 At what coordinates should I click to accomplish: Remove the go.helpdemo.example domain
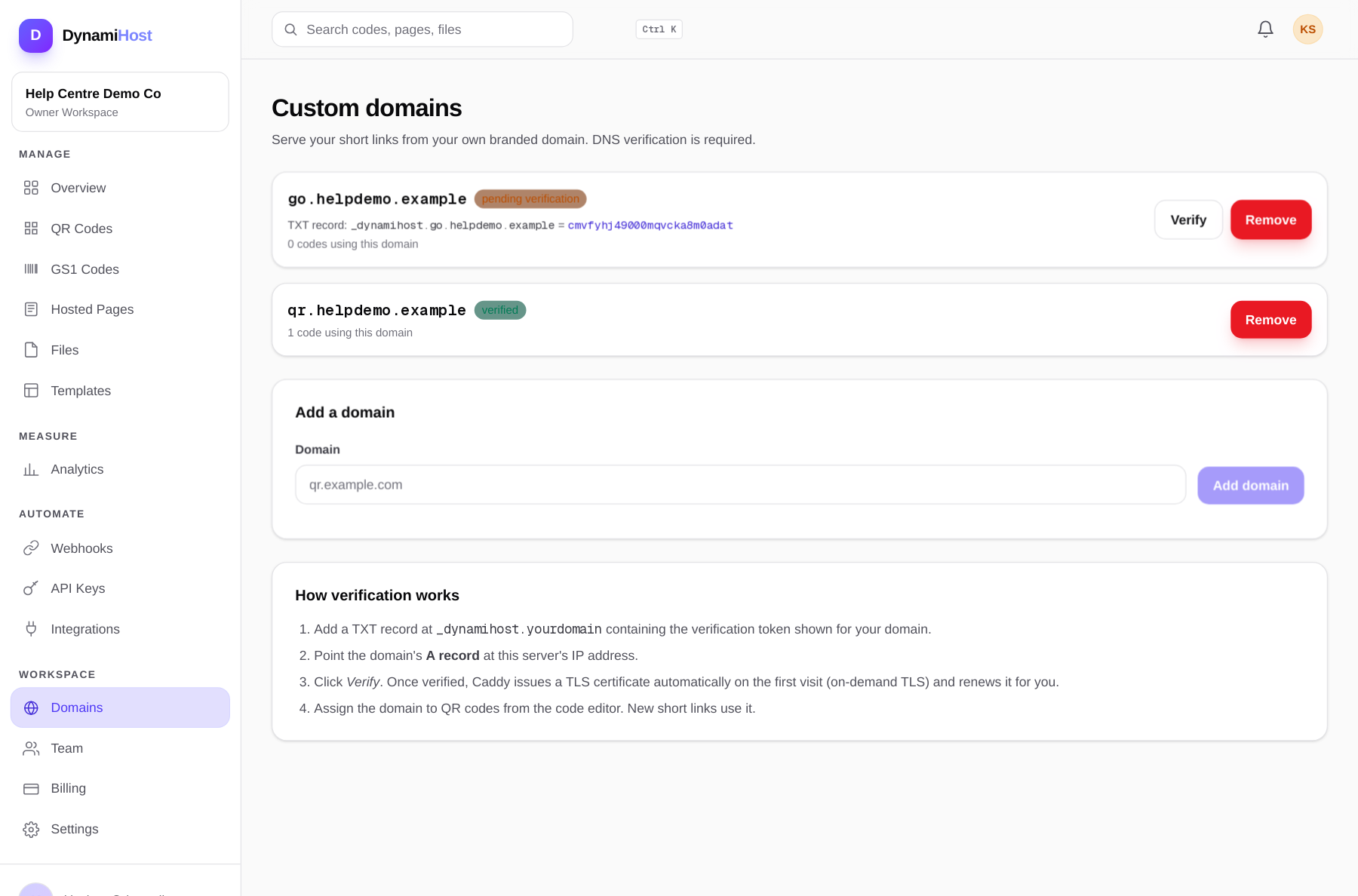[1270, 219]
